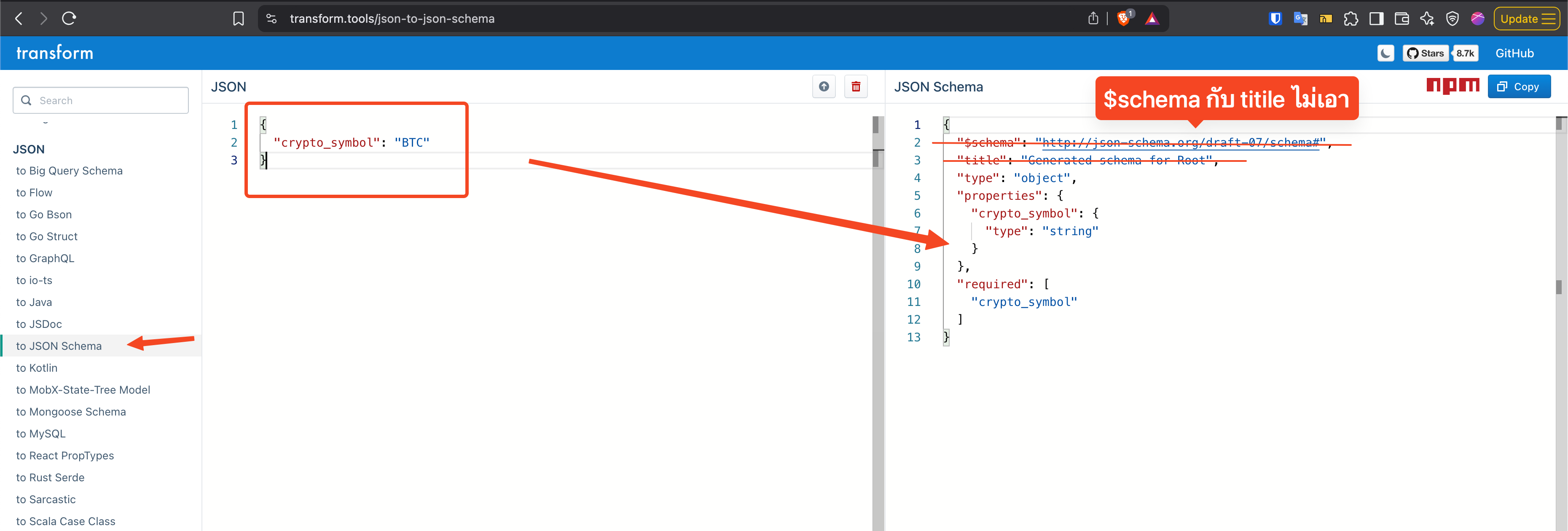Open the npm package page via npm logo
1568x531 pixels.
pos(1453,86)
